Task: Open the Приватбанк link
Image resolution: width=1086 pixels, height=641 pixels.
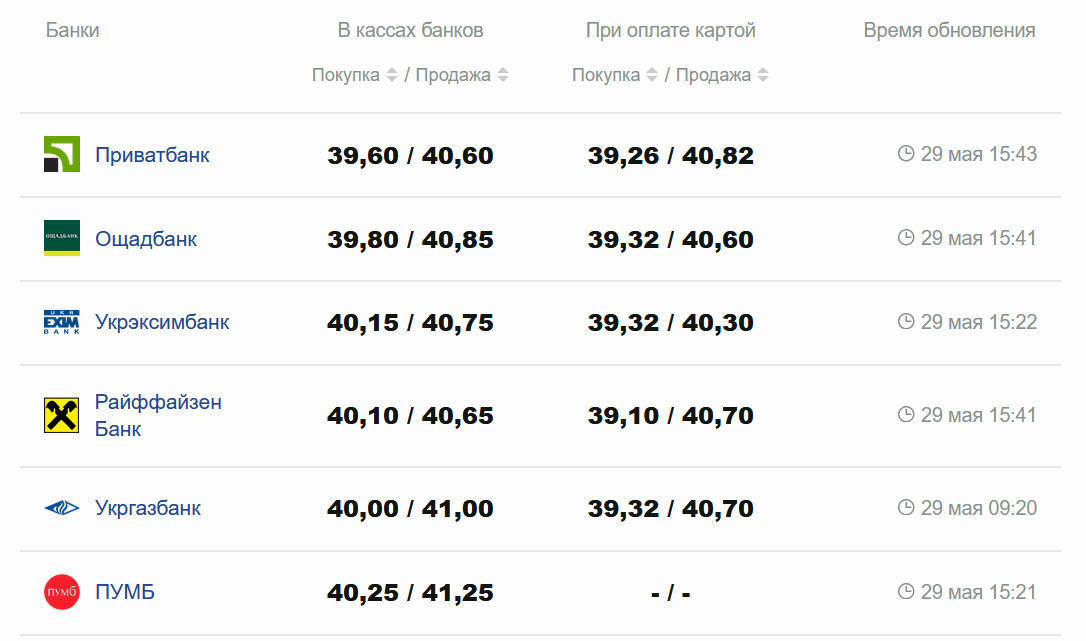Action: point(152,155)
